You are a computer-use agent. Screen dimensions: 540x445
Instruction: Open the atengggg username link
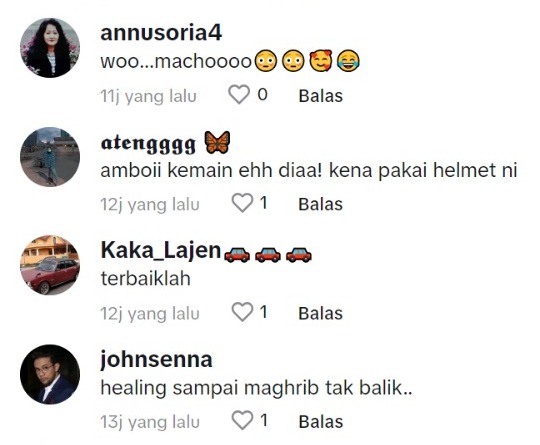tap(148, 144)
